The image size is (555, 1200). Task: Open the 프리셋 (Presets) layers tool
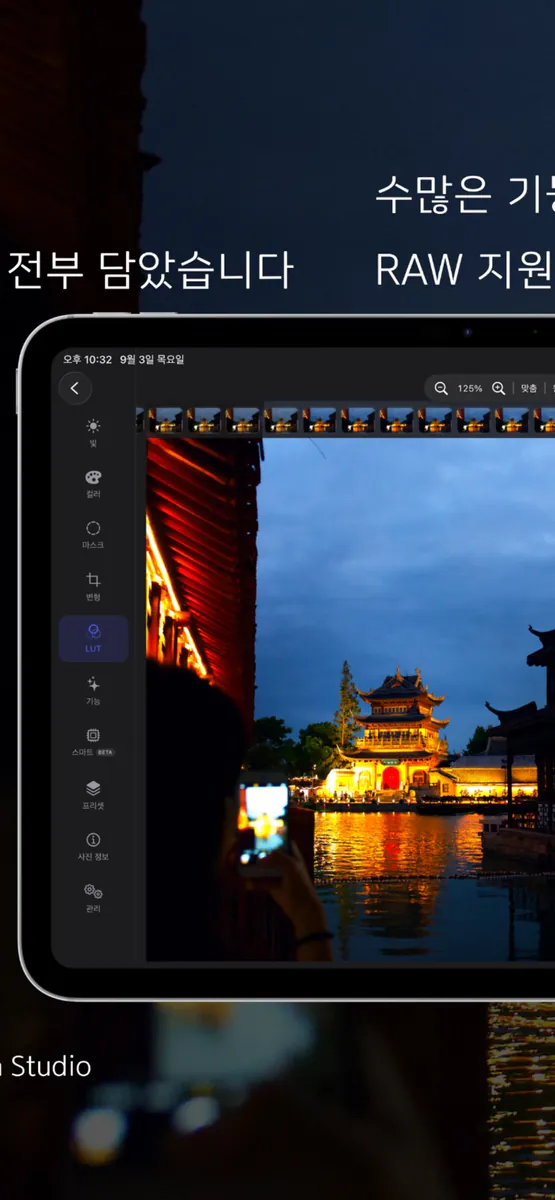click(x=93, y=794)
